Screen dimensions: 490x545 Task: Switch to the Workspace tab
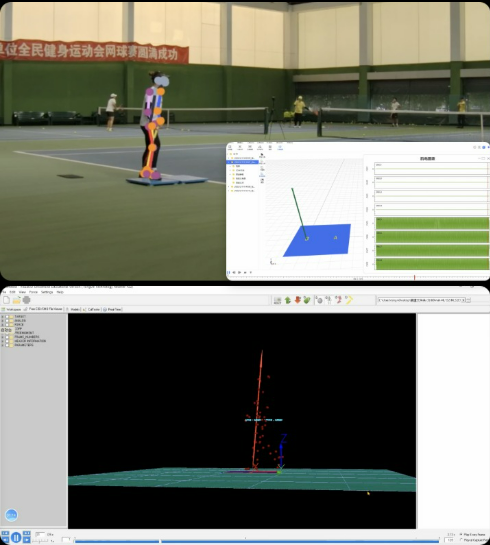11,309
